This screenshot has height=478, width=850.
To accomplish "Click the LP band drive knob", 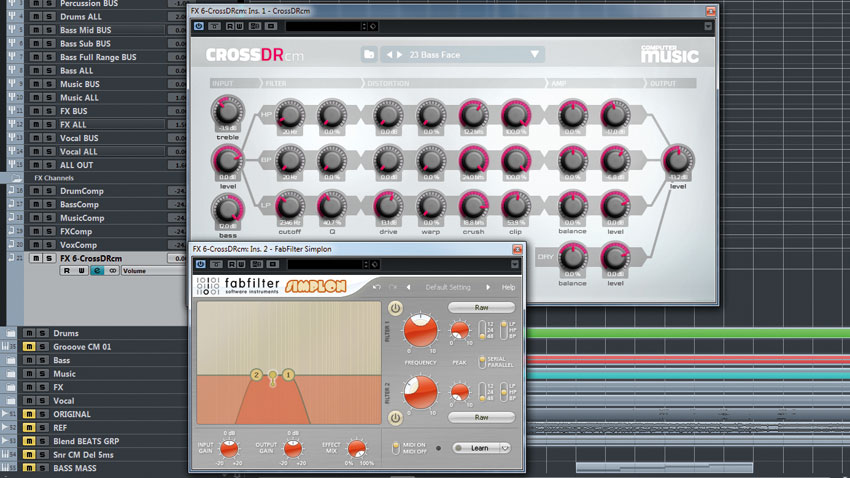I will pos(388,206).
